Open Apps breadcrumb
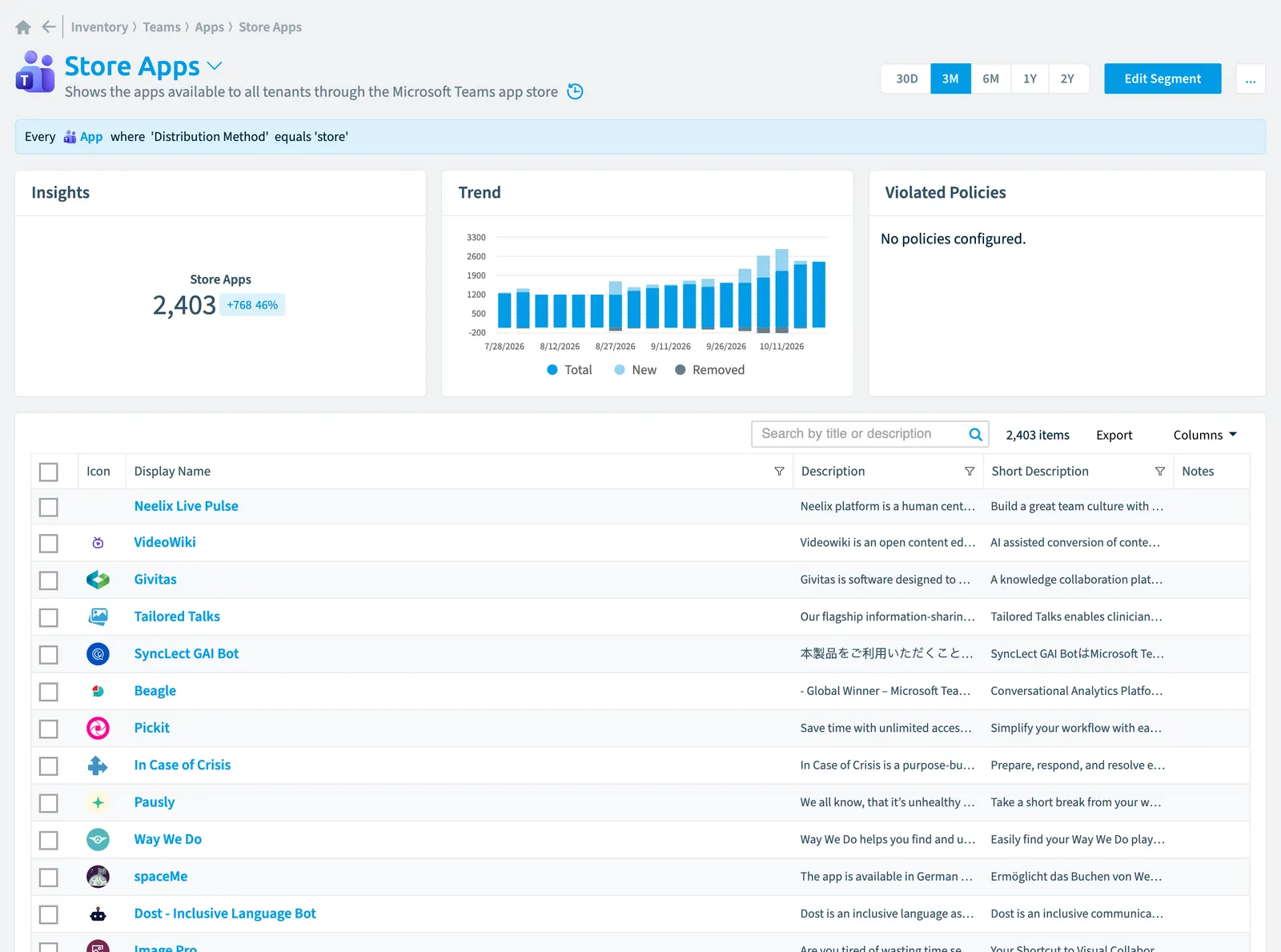Screen dimensions: 1281x952 210,27
